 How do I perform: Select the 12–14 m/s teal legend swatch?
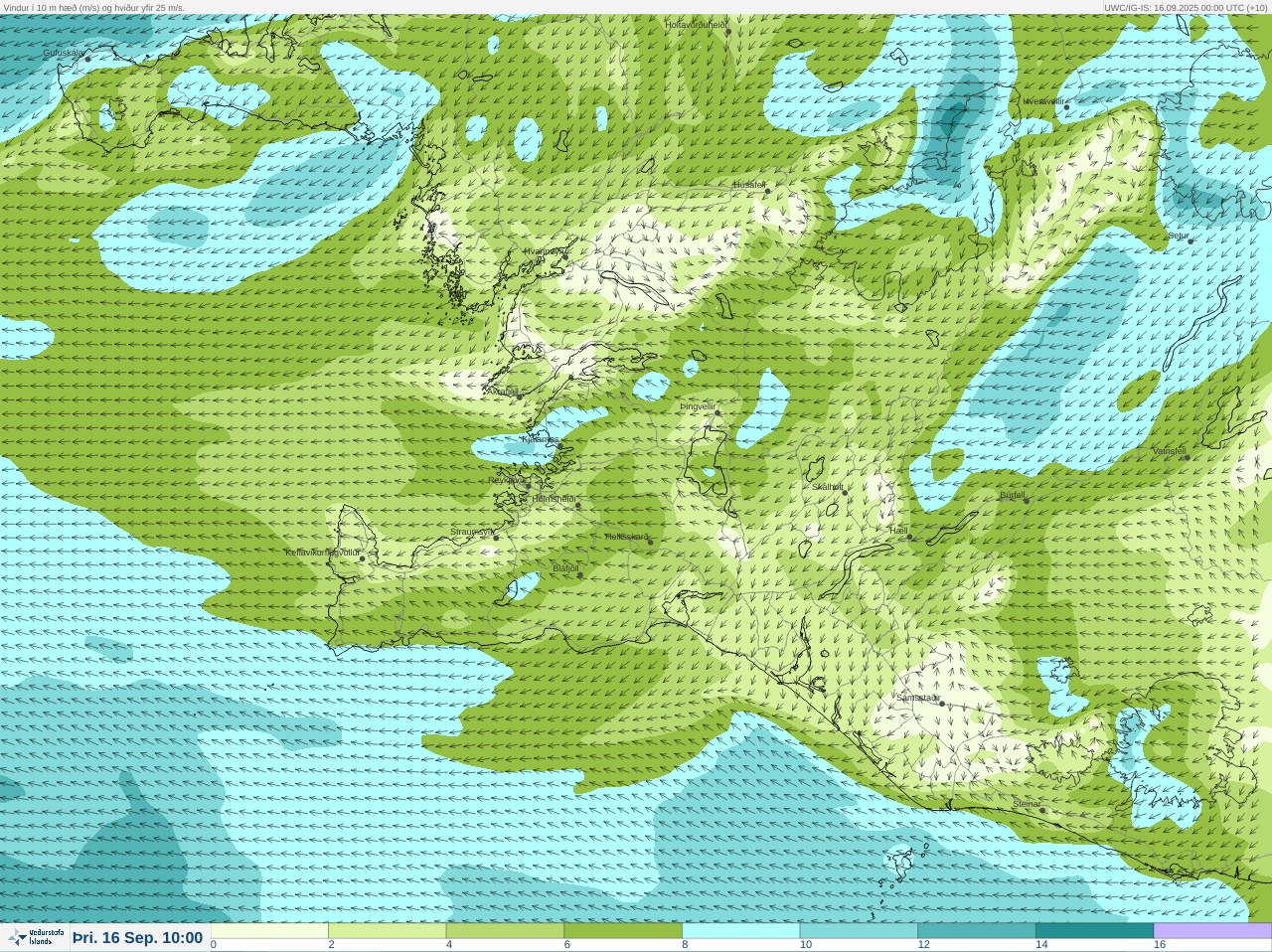point(977,930)
